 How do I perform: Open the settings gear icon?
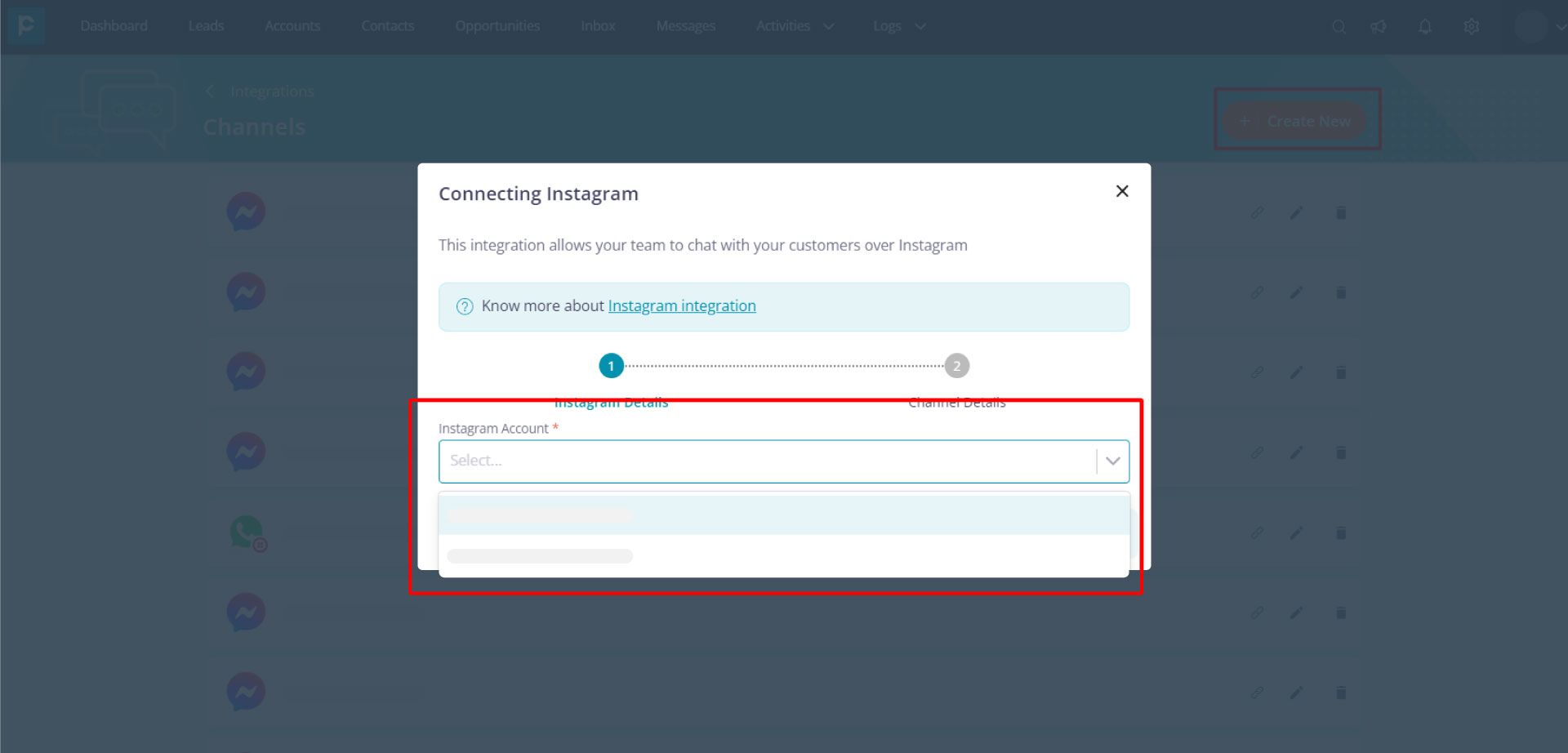(x=1472, y=27)
